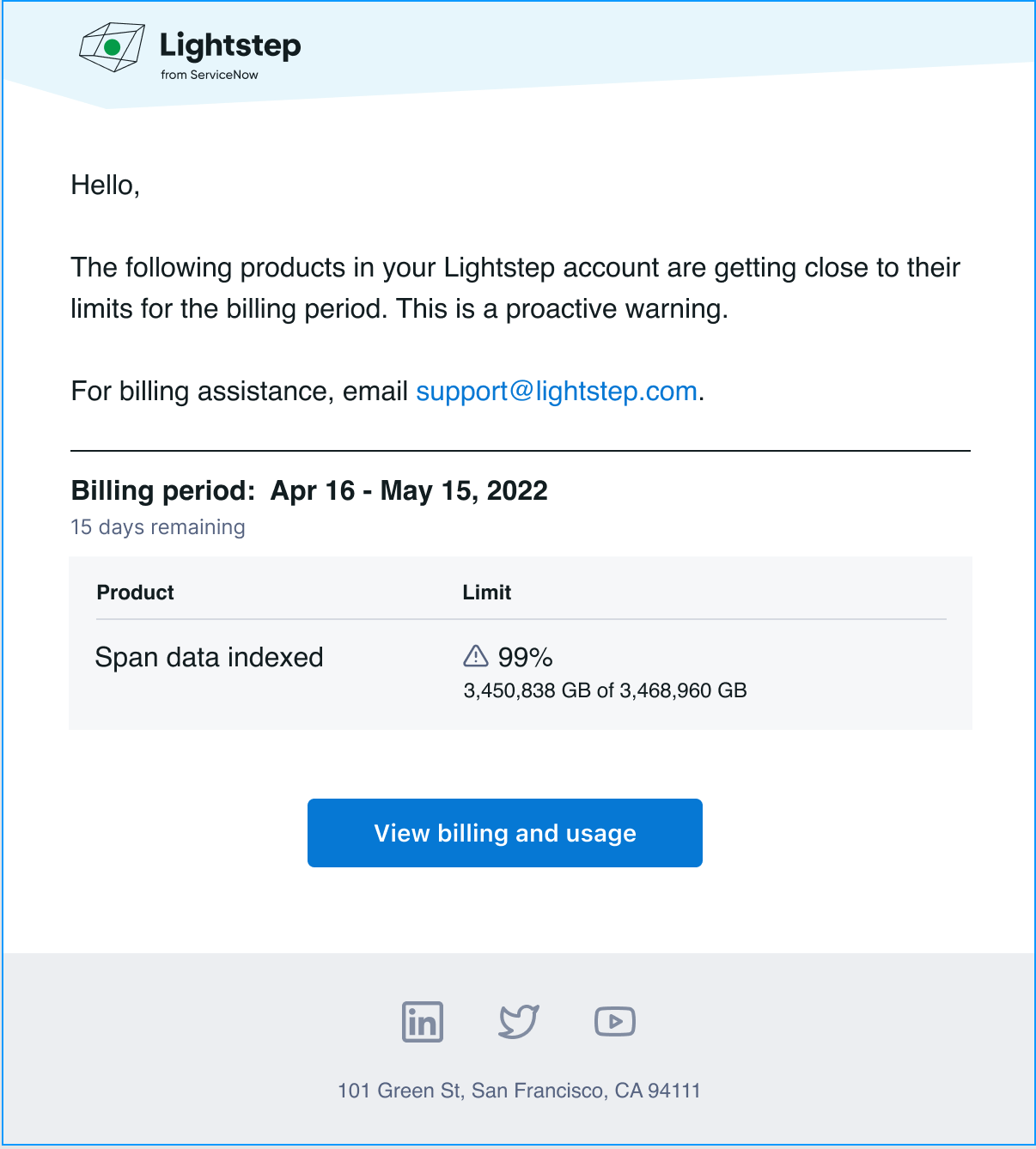
Task: Click the proactive warning paragraph
Action: pos(515,289)
